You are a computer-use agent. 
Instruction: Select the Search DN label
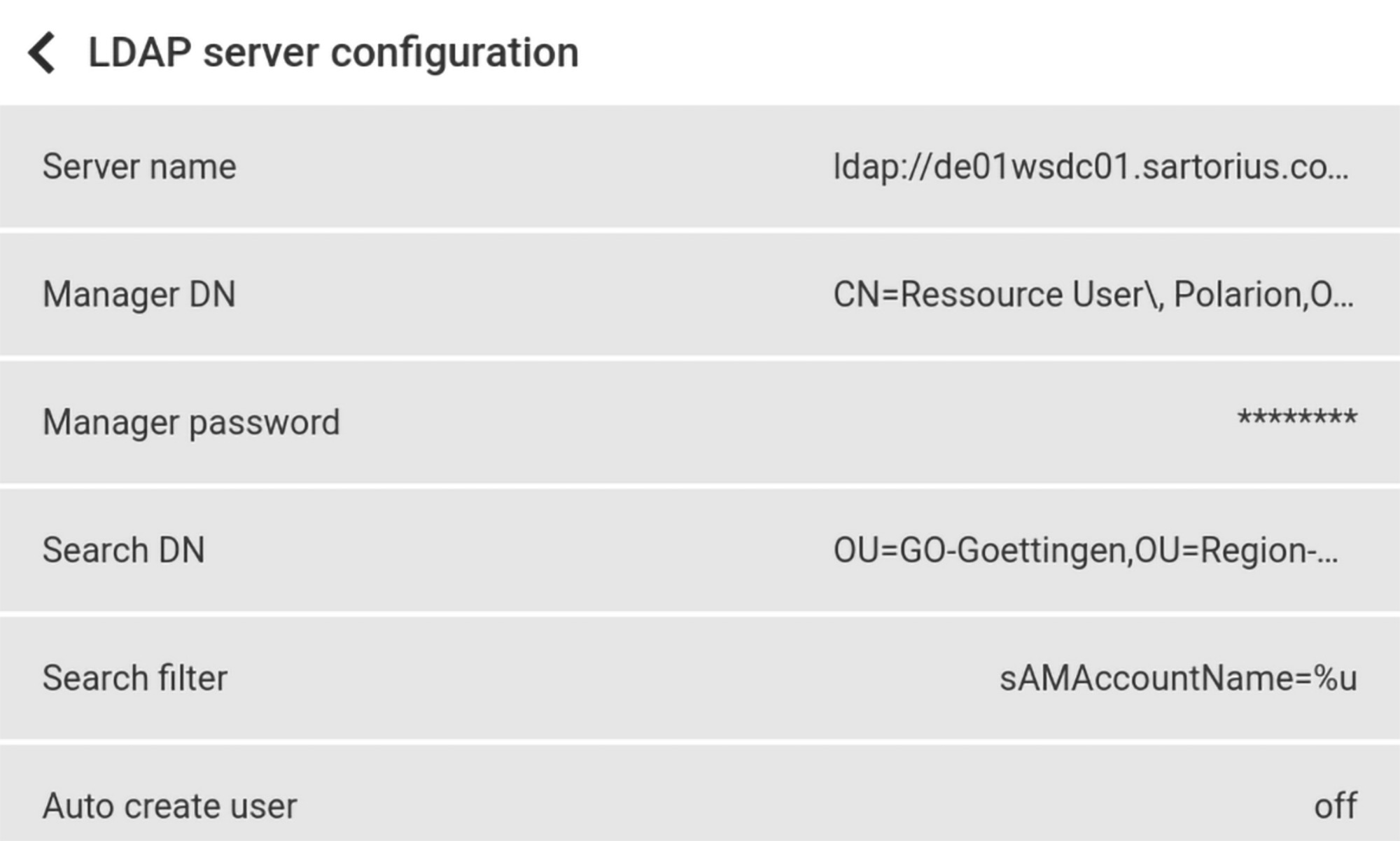[123, 550]
